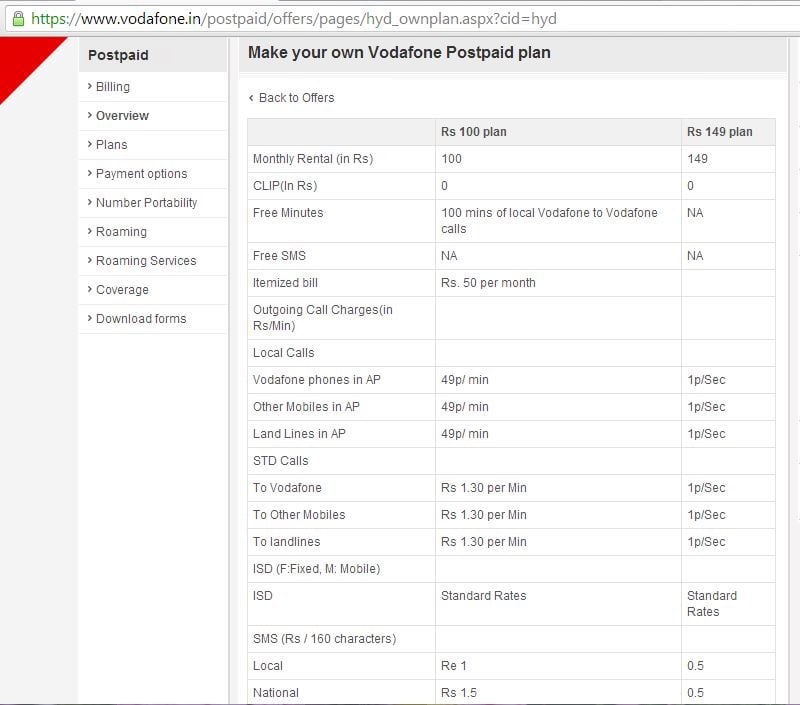
Task: Select the 'Rs 100 plan' column header
Action: point(474,132)
